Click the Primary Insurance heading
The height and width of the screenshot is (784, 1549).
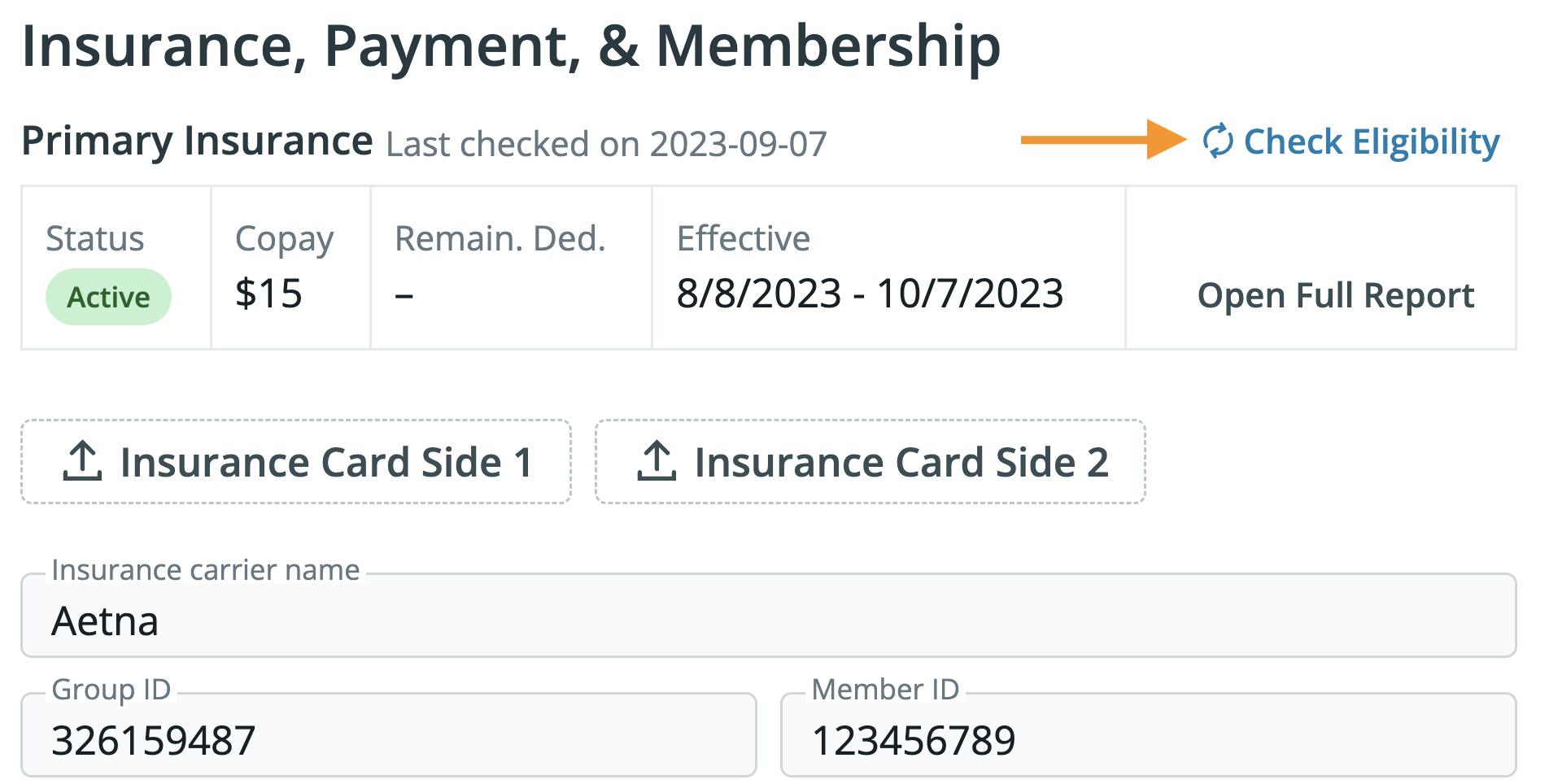pos(197,141)
